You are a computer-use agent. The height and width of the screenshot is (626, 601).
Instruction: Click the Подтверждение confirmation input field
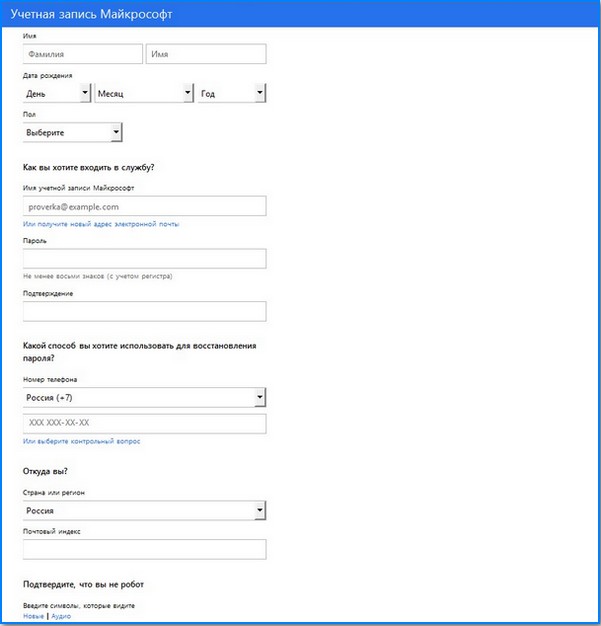(144, 311)
